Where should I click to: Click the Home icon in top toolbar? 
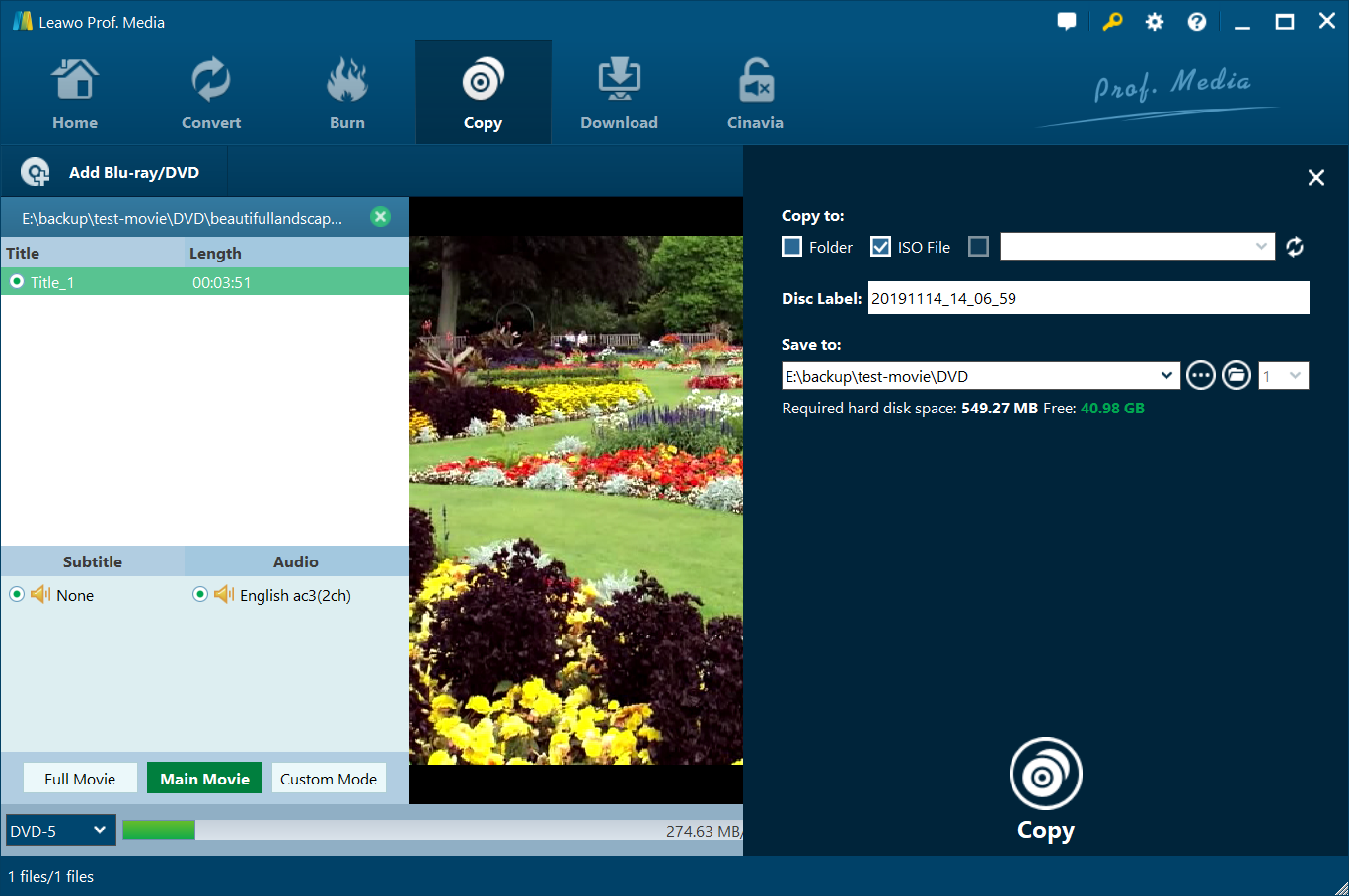(x=75, y=83)
